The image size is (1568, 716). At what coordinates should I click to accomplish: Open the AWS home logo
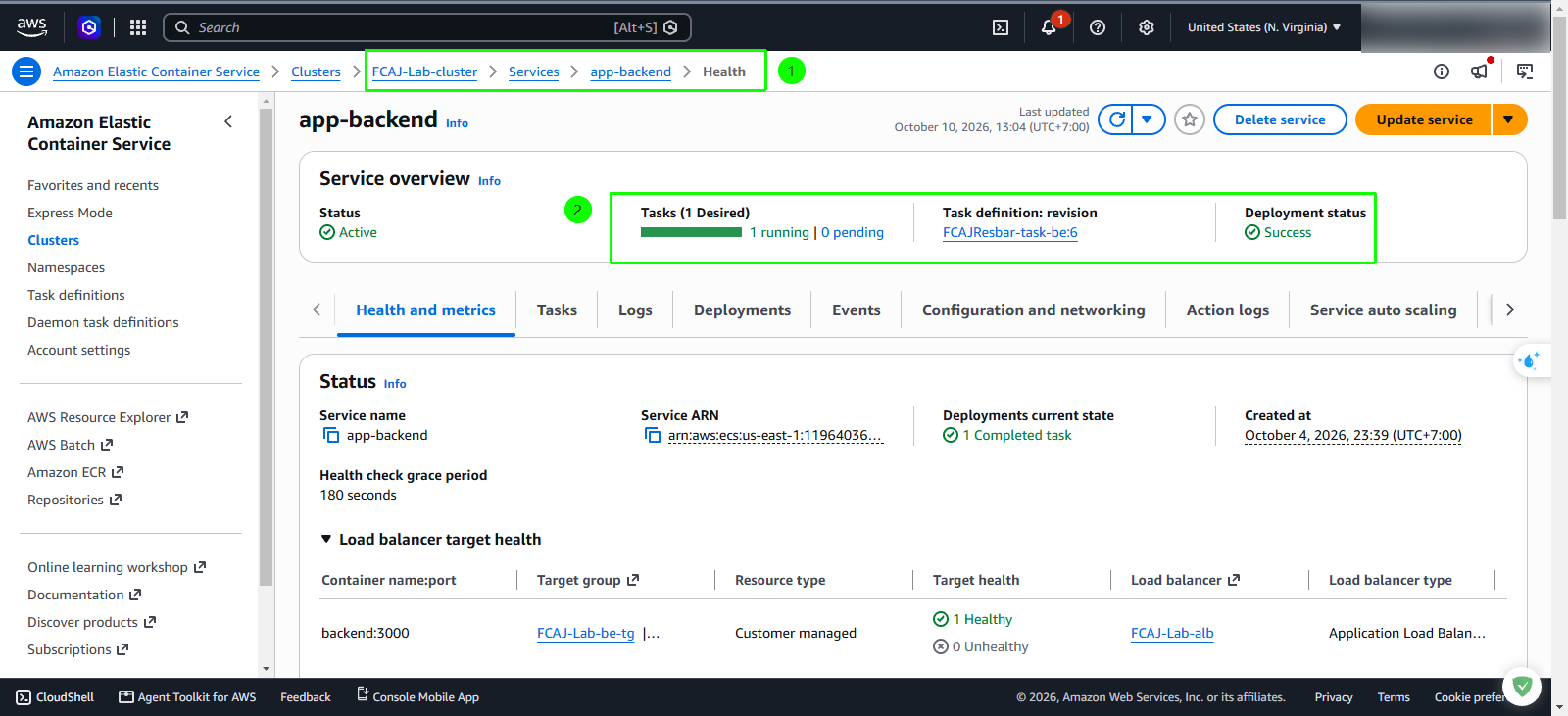click(x=31, y=27)
